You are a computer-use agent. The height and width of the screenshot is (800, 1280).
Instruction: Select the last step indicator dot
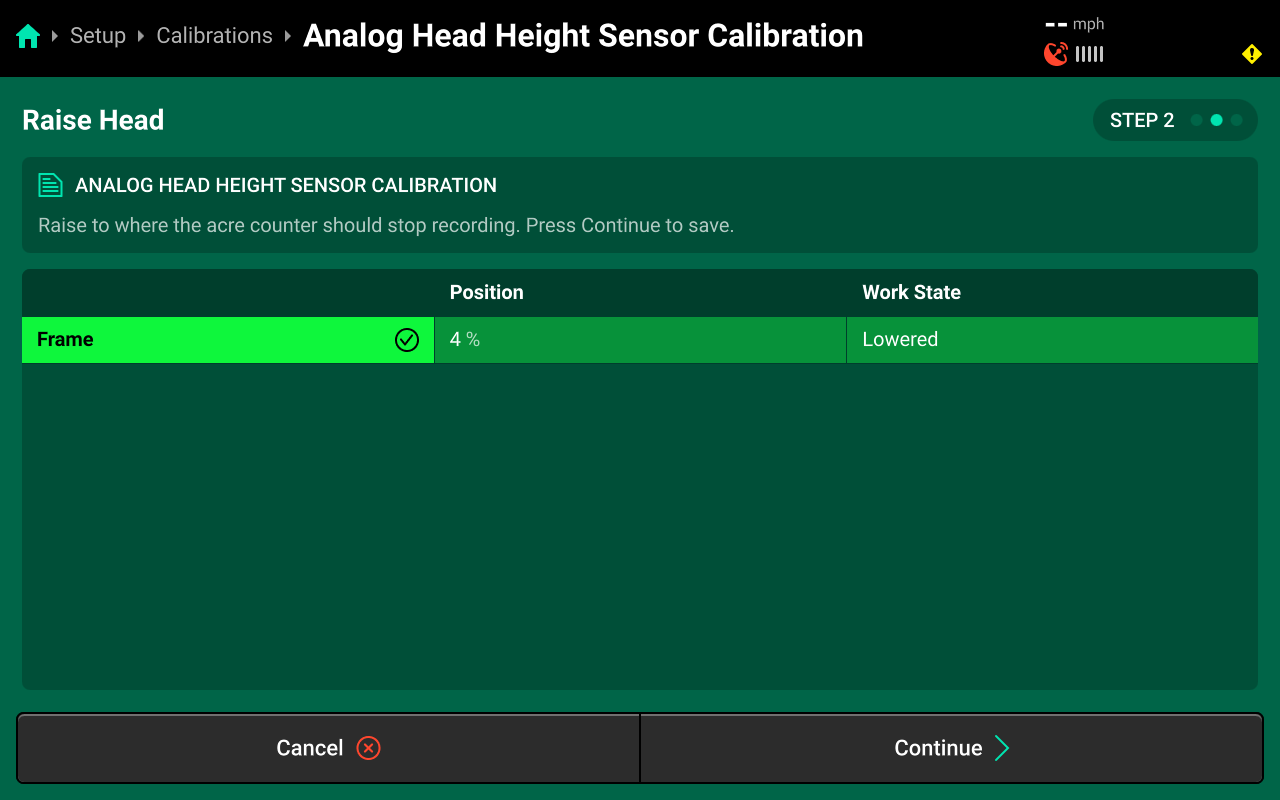click(x=1236, y=120)
